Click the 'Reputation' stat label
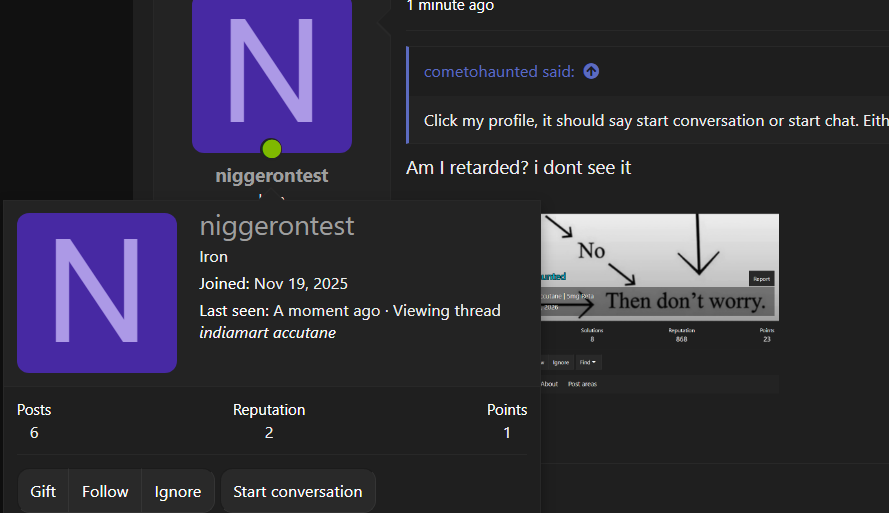Viewport: 889px width, 513px height. [x=269, y=410]
